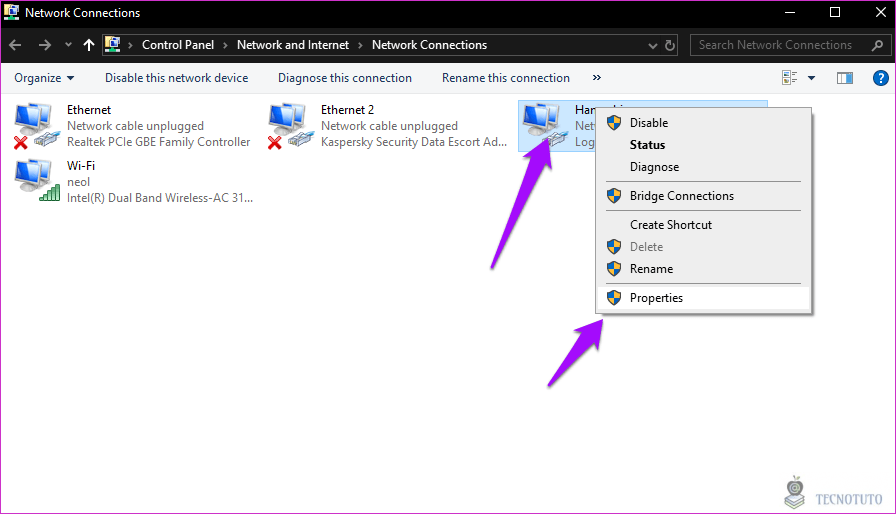Go back using the back arrow
The width and height of the screenshot is (896, 514).
(15, 45)
